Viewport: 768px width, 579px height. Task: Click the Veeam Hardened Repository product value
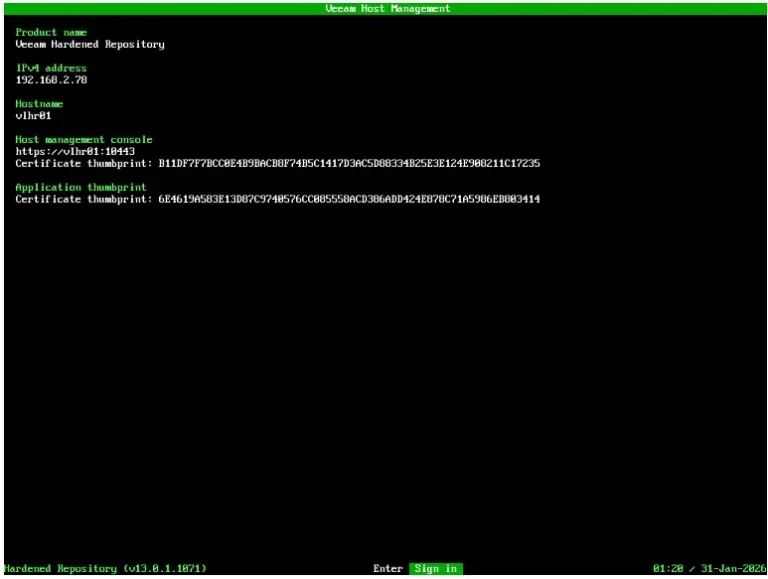(90, 44)
